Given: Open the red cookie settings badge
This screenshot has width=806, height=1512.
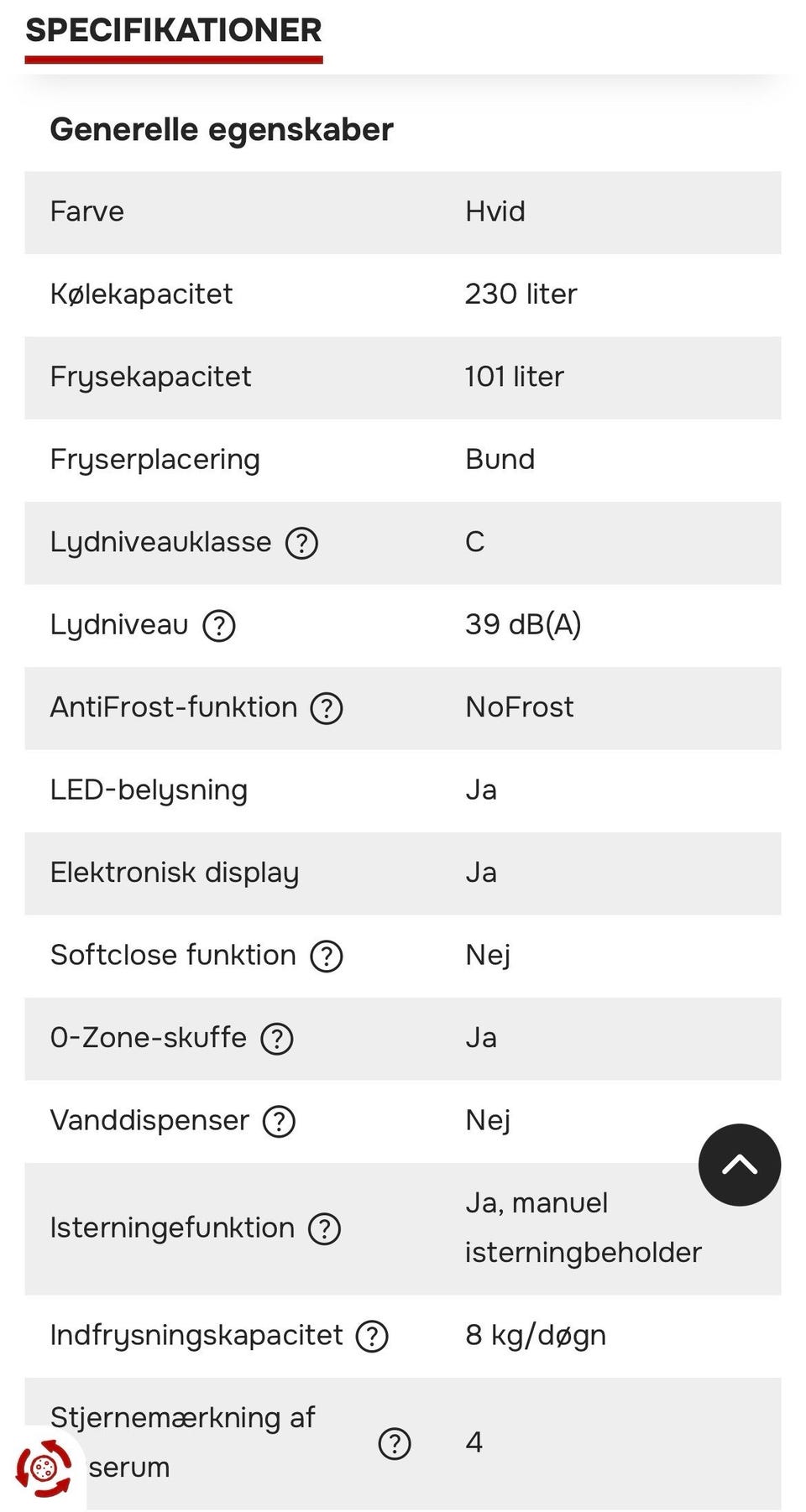Looking at the screenshot, I should point(44,1468).
